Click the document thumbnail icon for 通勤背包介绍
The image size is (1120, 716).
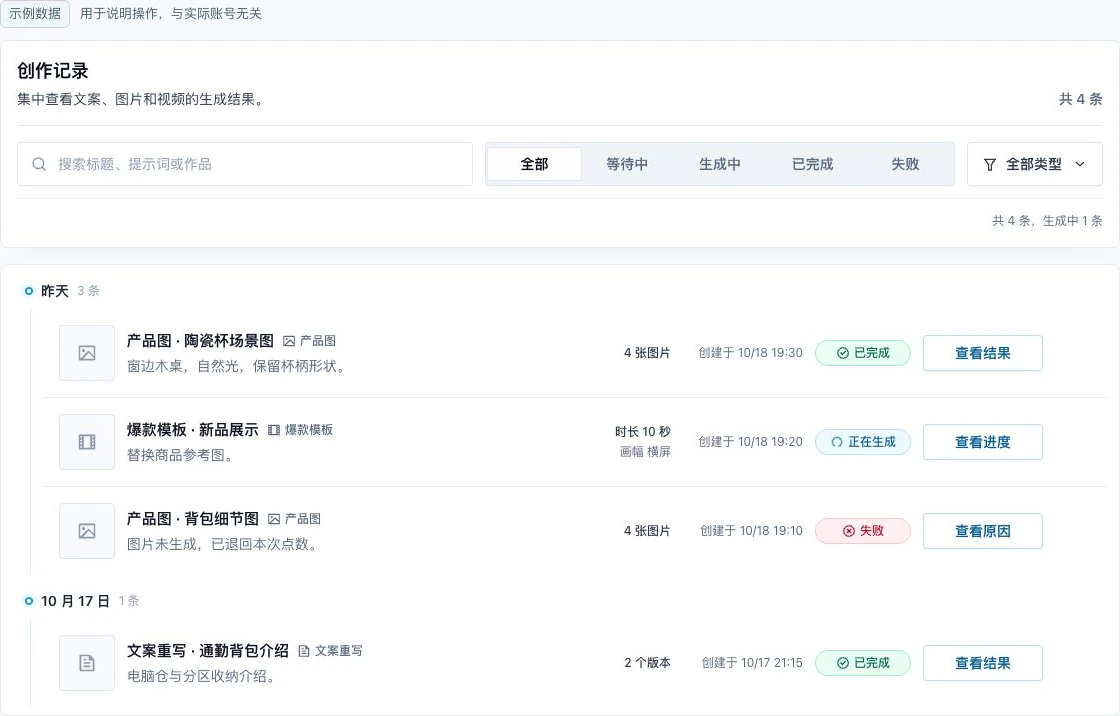pos(87,663)
